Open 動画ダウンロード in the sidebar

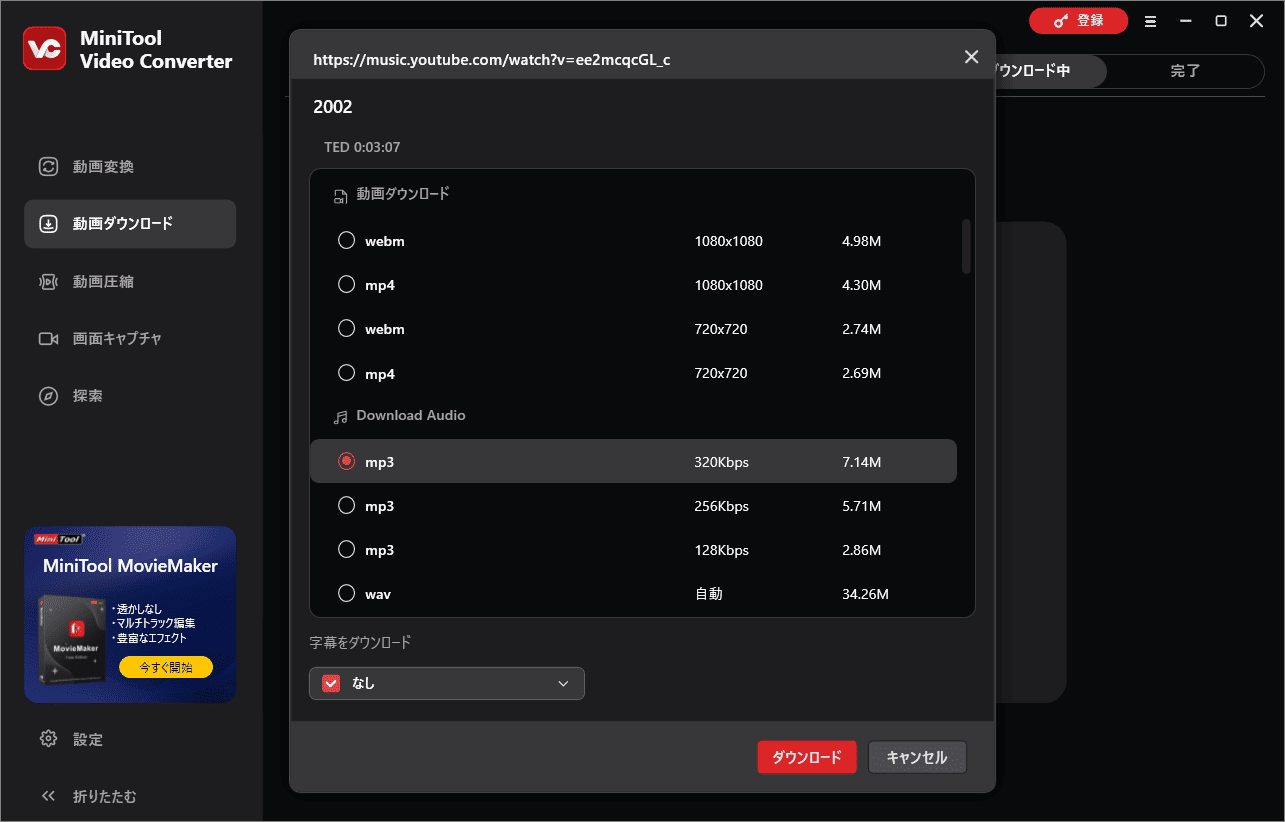click(x=130, y=224)
